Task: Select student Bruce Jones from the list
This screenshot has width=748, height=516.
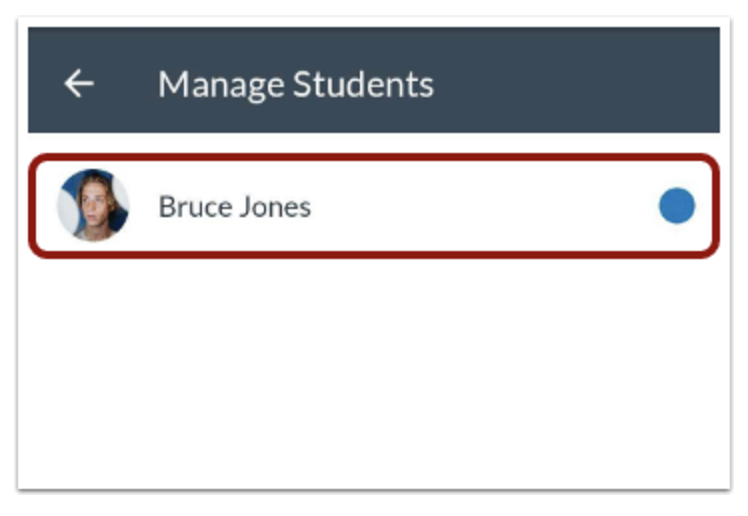Action: [x=374, y=206]
